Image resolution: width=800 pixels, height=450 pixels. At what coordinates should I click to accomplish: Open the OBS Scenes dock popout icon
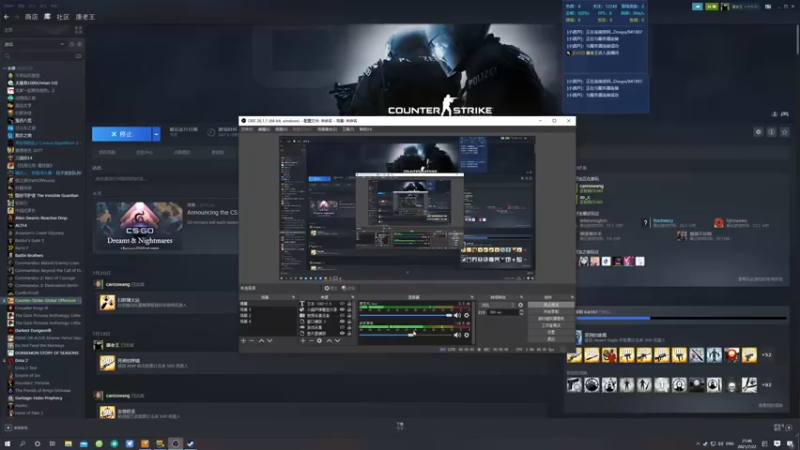tap(293, 297)
